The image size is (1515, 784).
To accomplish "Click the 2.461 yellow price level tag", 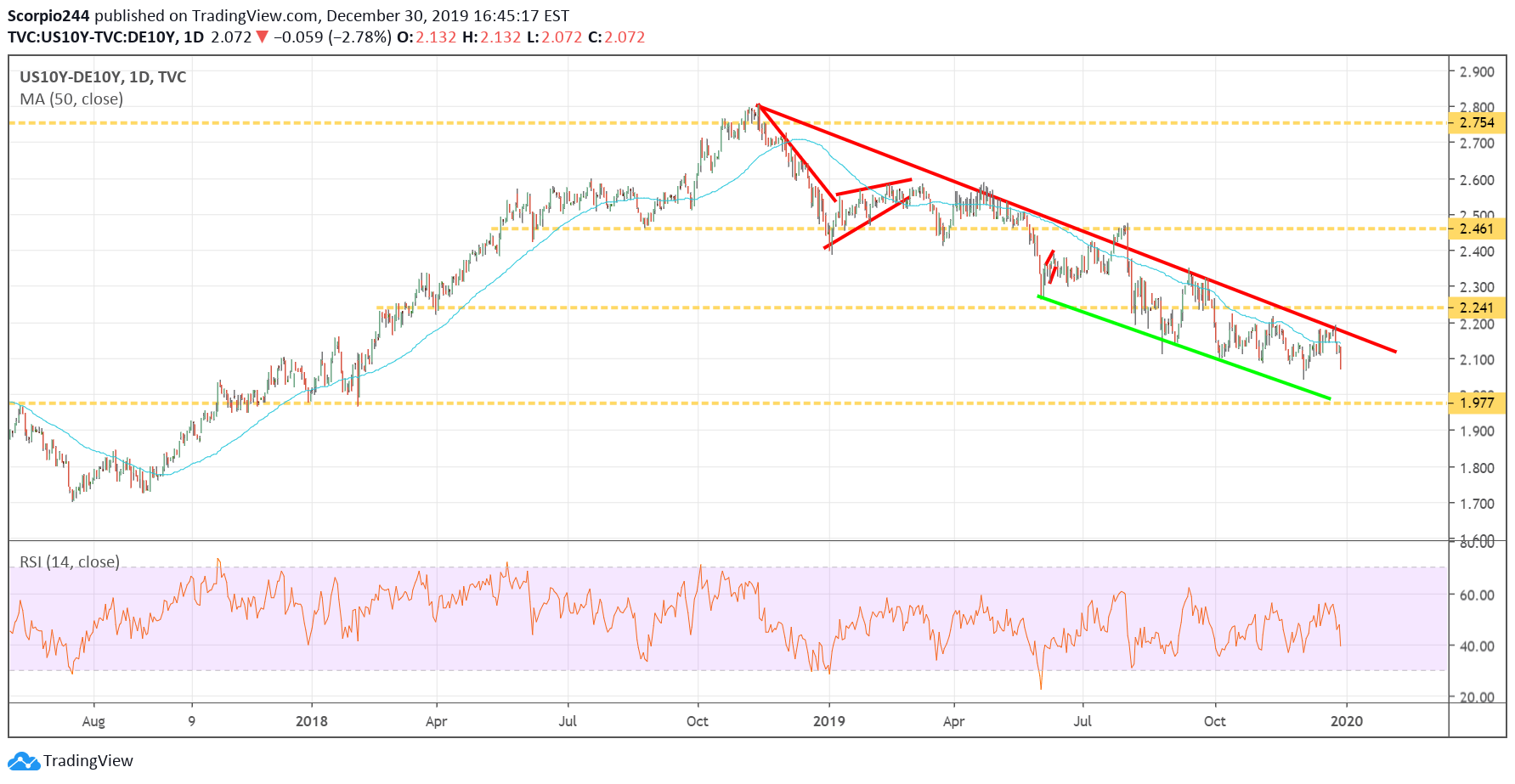I will 1477,229.
